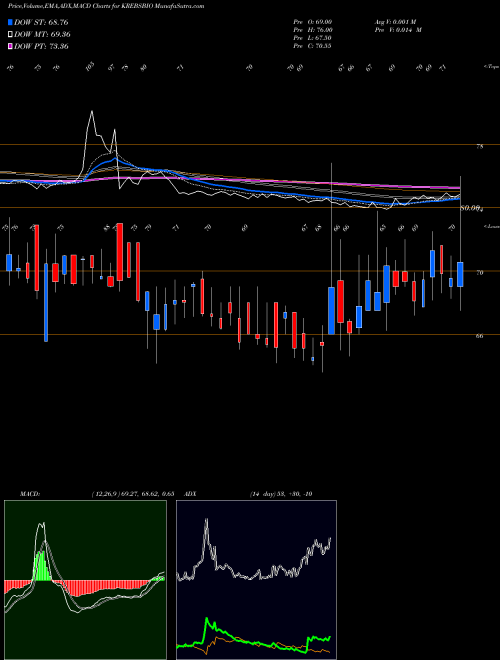Click the magenta DOW PT legend swatch

10,46
